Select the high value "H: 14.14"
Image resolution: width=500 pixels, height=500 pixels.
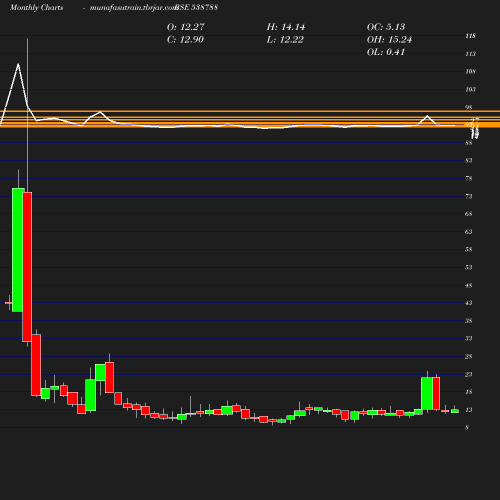[x=286, y=27]
